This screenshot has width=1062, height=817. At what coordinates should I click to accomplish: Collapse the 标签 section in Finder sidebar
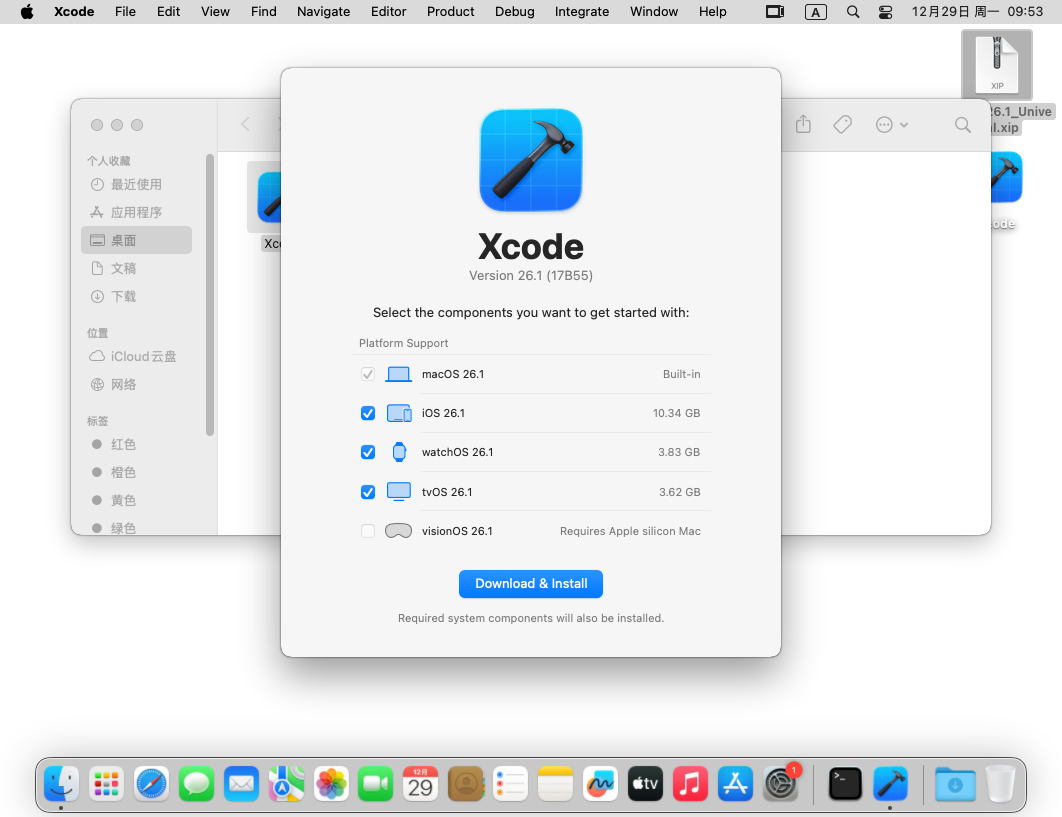[x=96, y=420]
